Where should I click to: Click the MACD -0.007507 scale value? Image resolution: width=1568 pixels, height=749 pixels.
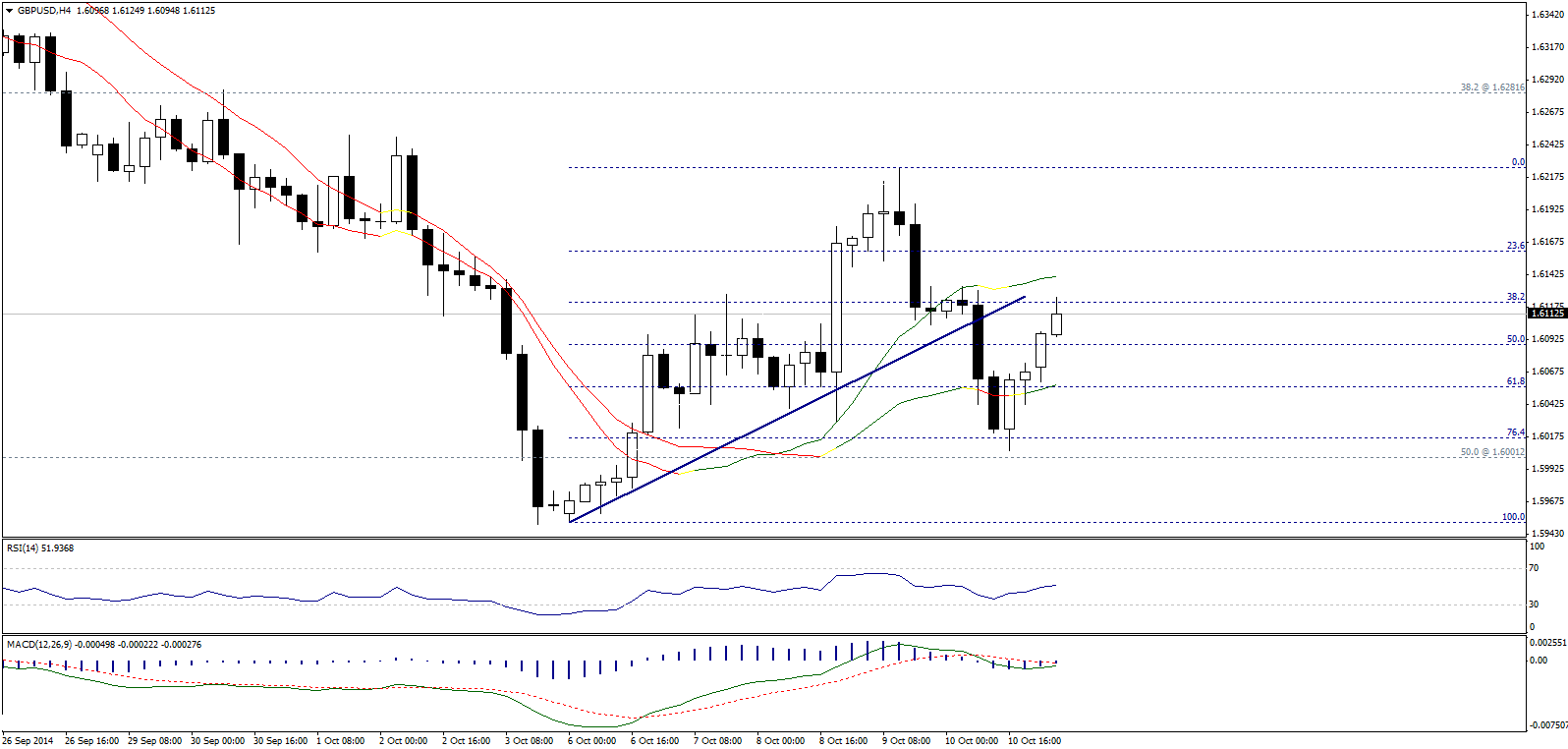(x=1547, y=725)
